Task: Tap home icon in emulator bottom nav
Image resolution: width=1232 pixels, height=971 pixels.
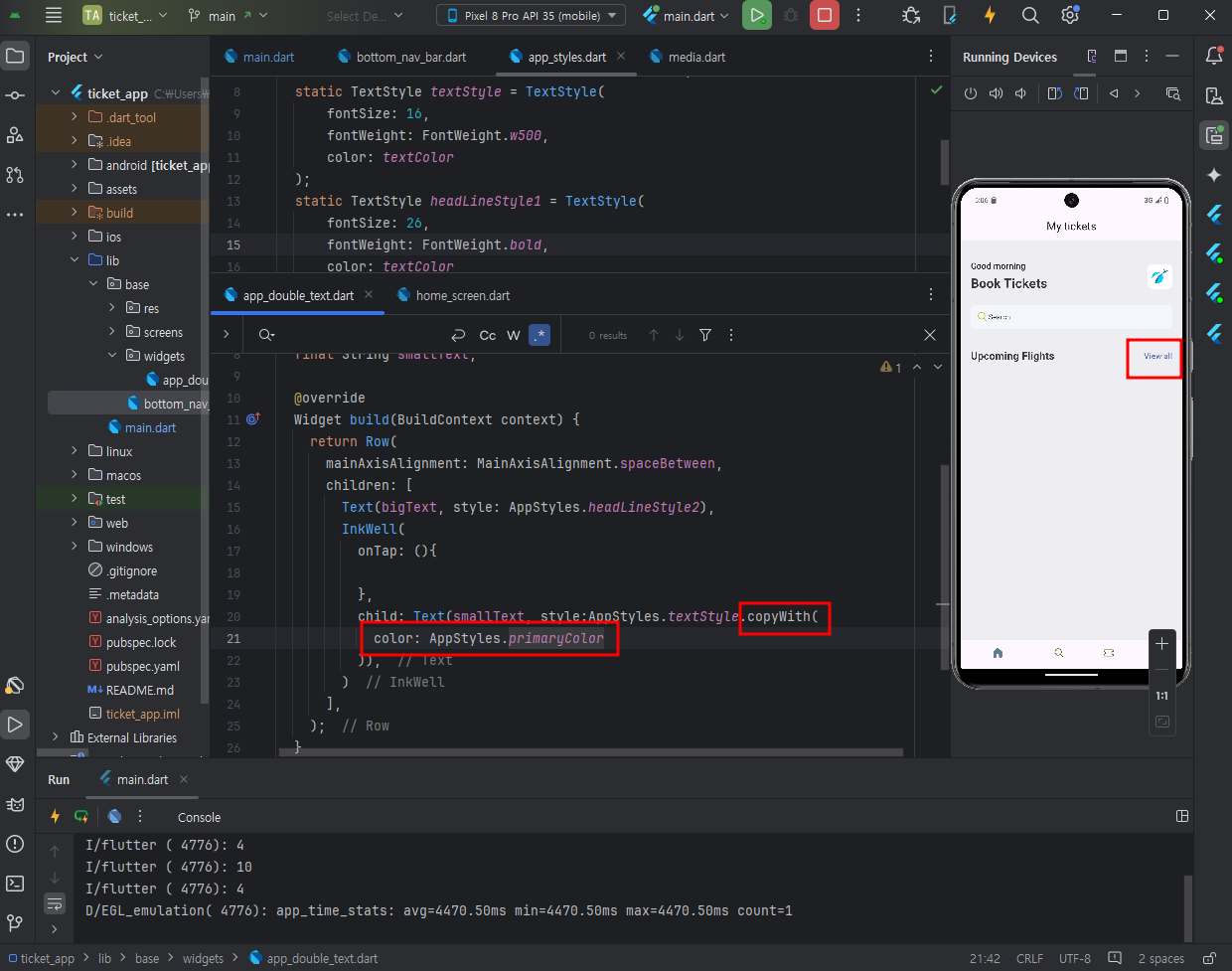Action: click(x=998, y=653)
